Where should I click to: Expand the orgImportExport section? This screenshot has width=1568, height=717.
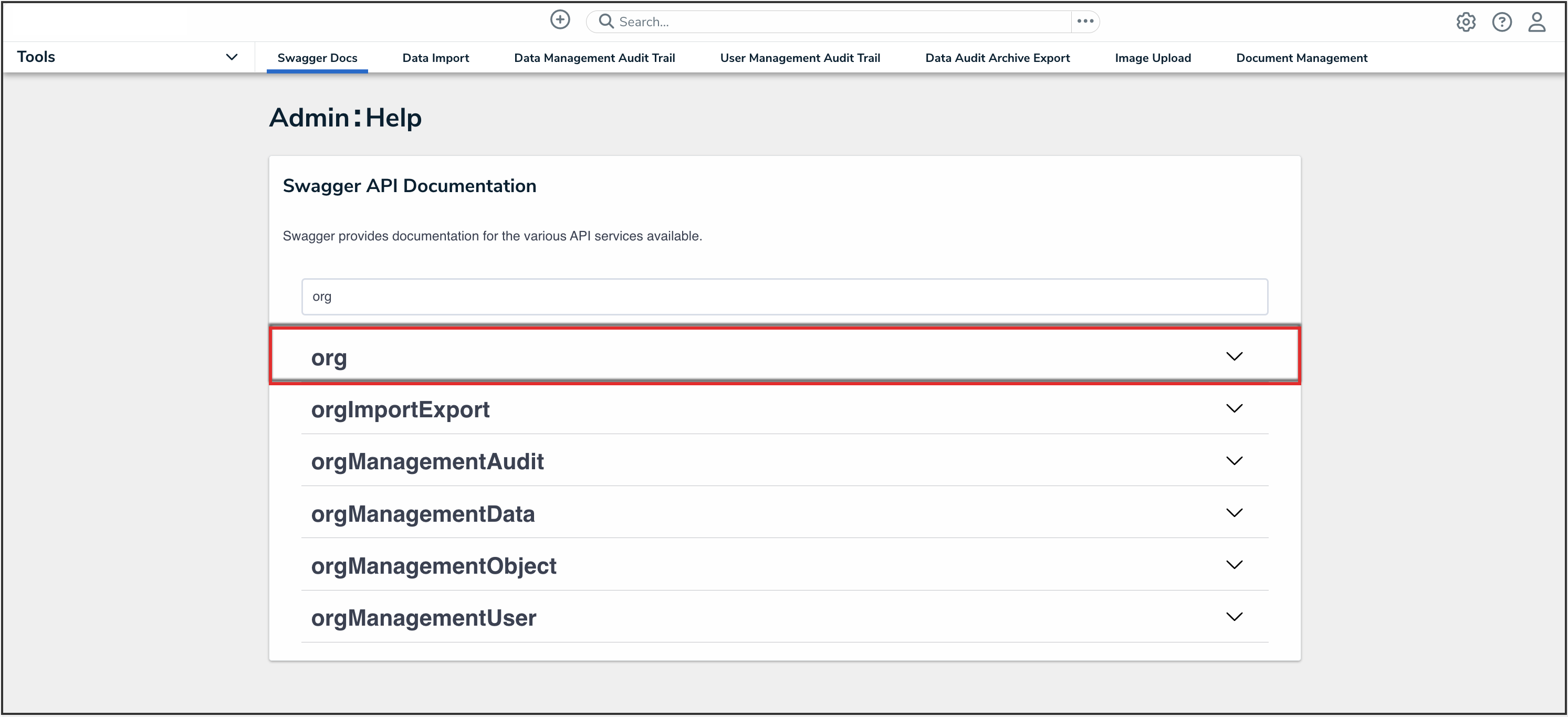click(1235, 408)
